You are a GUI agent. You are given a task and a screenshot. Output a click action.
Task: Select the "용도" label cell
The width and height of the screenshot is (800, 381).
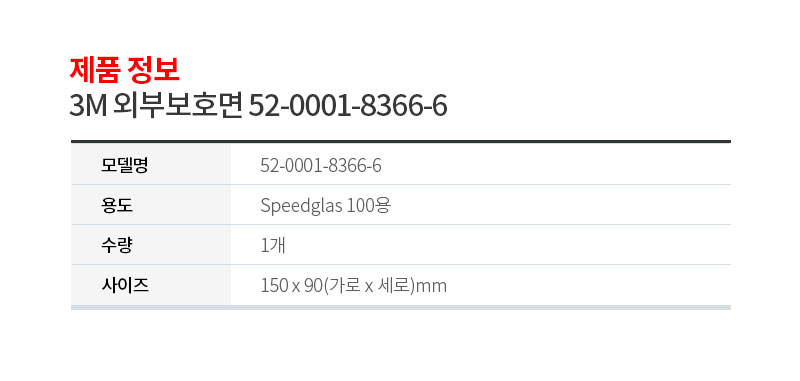point(151,205)
